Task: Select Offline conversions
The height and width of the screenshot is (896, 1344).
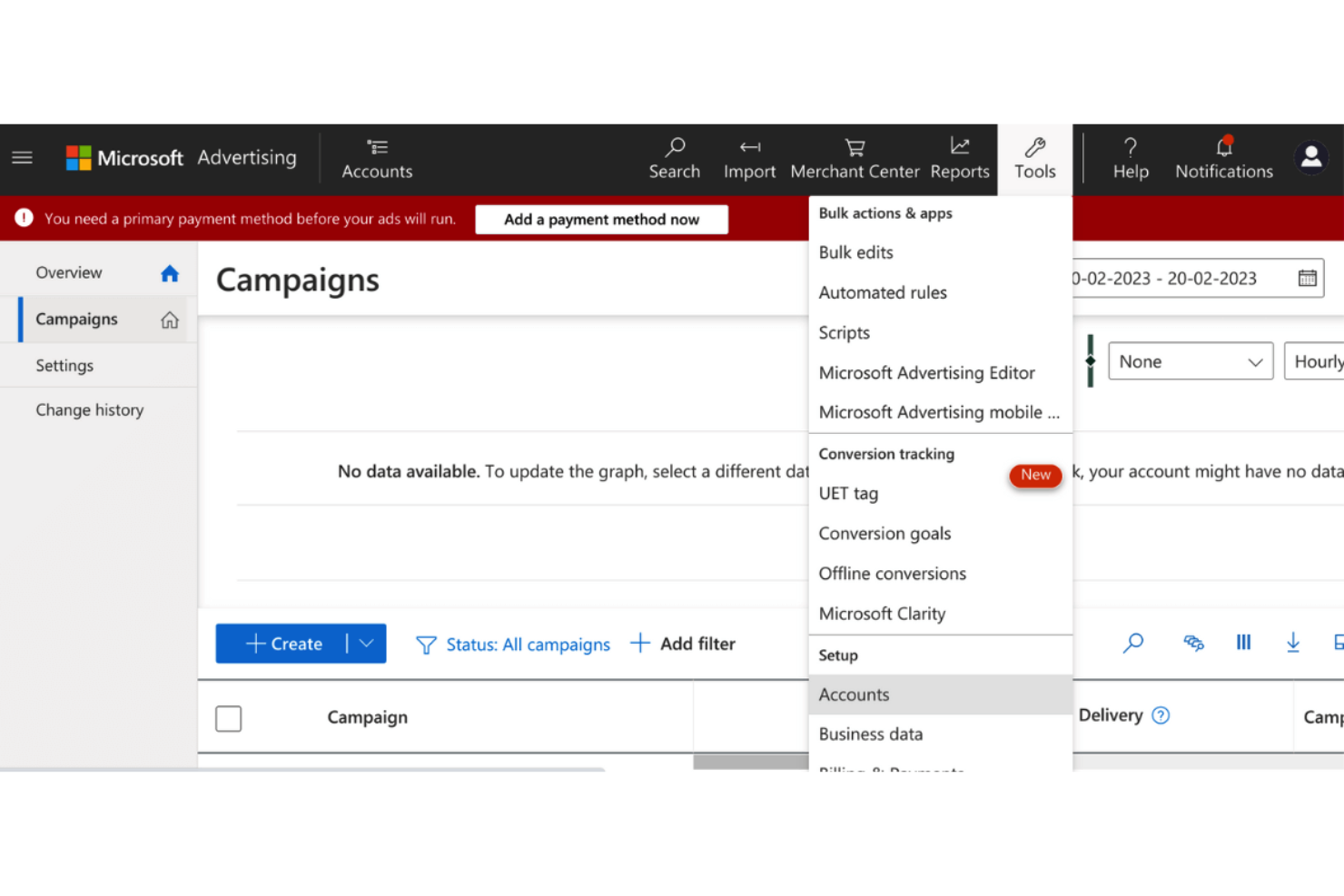Action: click(x=940, y=573)
